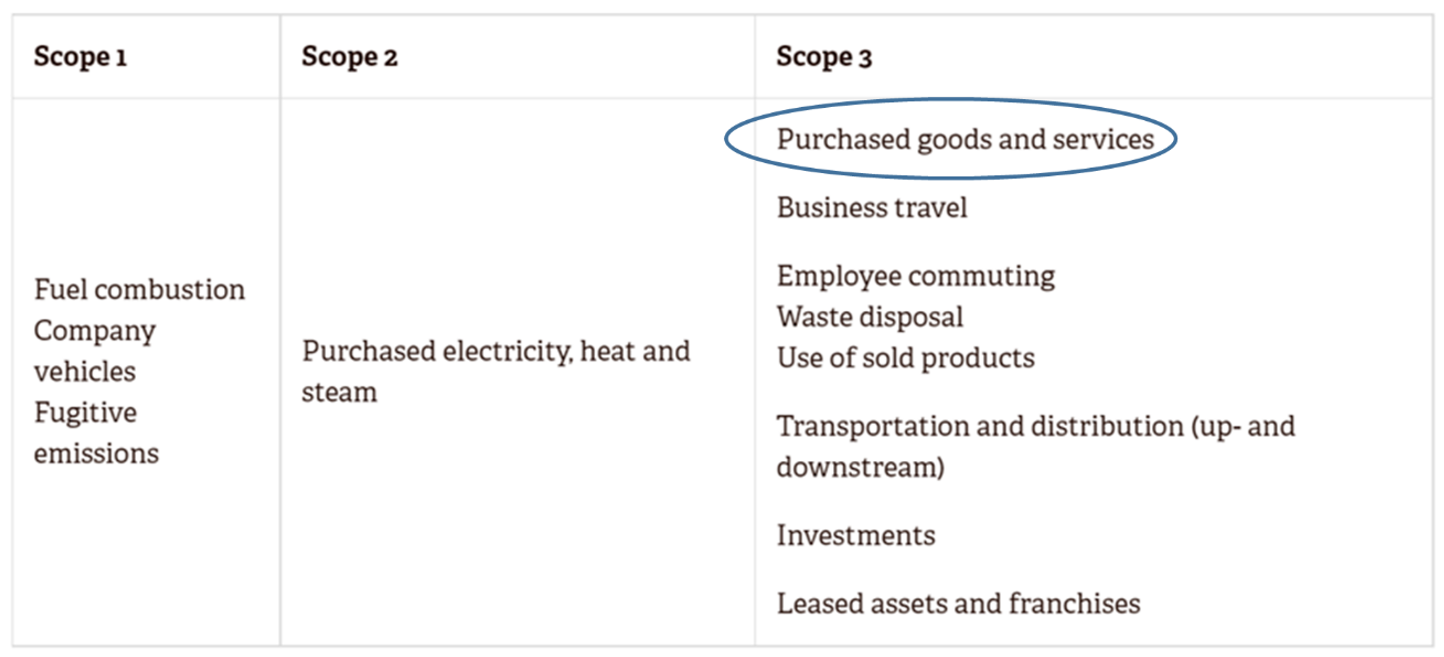Click Leased assets and franchises
The image size is (1444, 657).
[958, 604]
